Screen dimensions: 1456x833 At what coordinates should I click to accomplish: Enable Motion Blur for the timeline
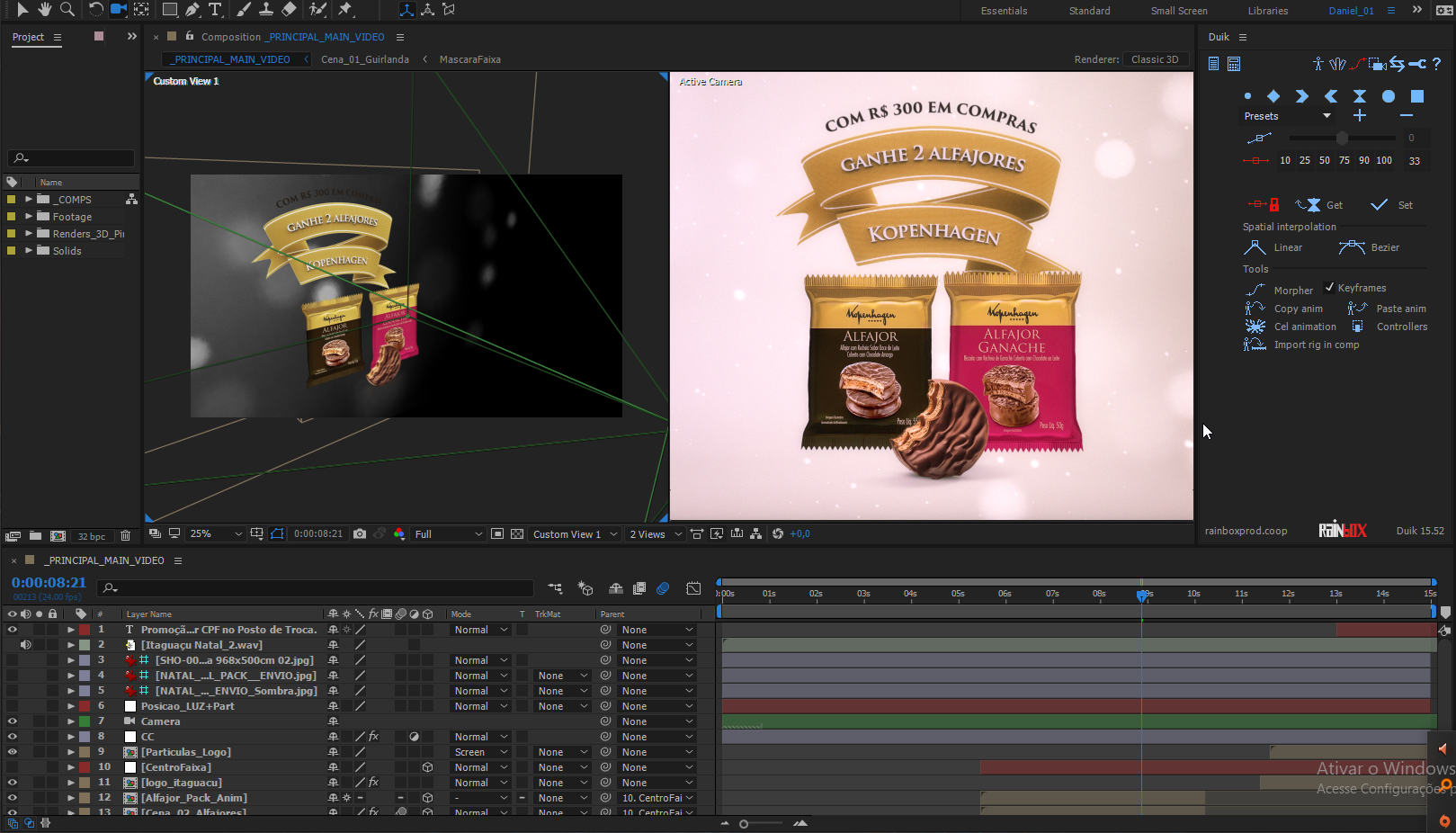663,588
